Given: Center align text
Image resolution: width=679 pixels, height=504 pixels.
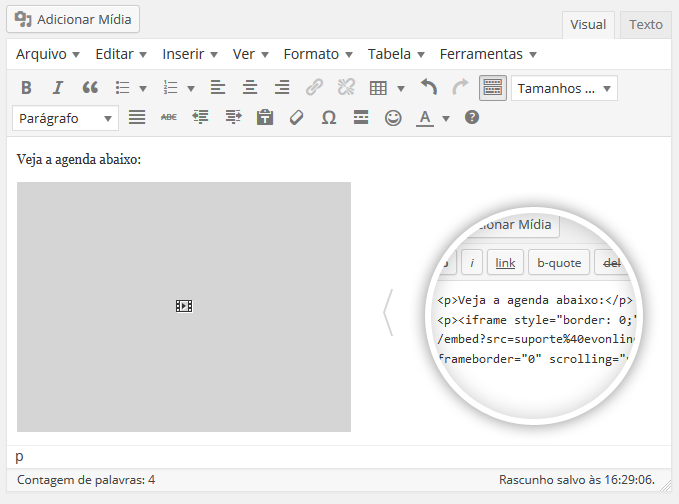Looking at the screenshot, I should click(x=250, y=88).
